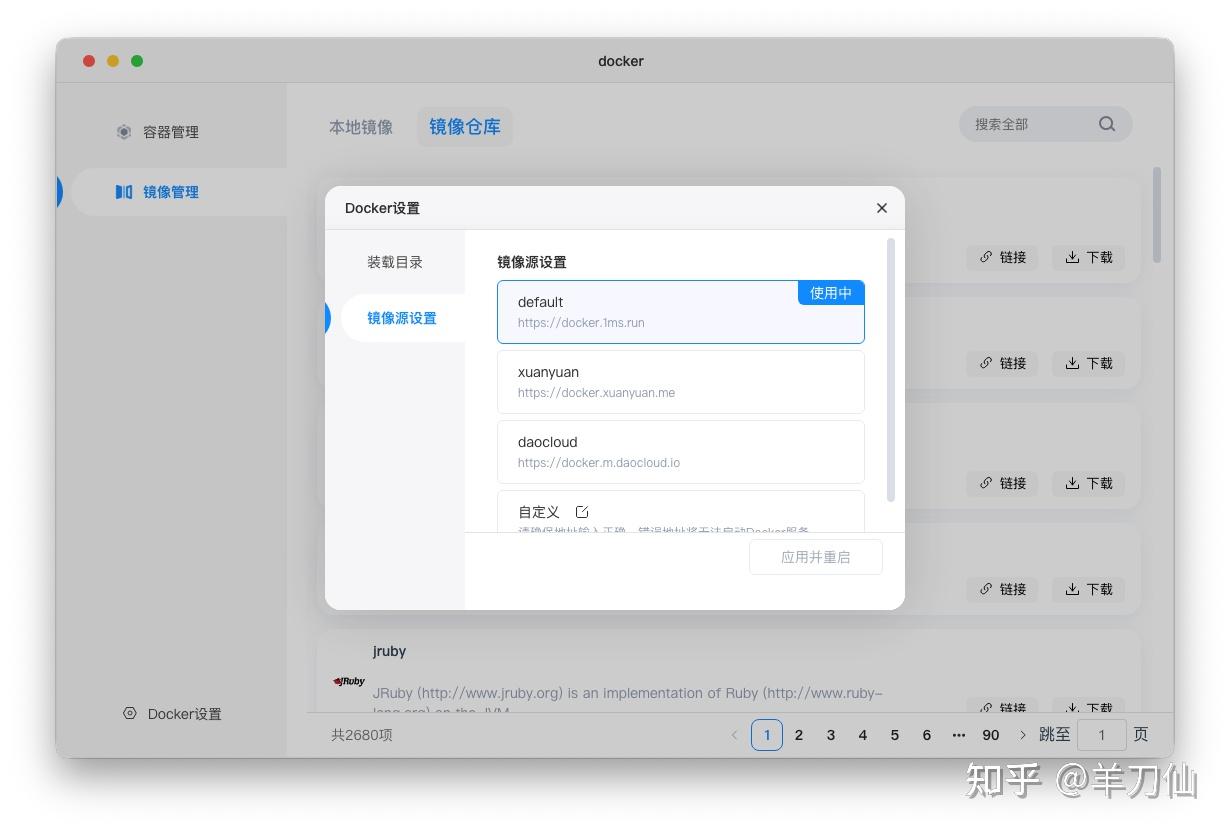The image size is (1230, 832).
Task: Click the JRuby logo thumbnail
Action: coord(349,681)
